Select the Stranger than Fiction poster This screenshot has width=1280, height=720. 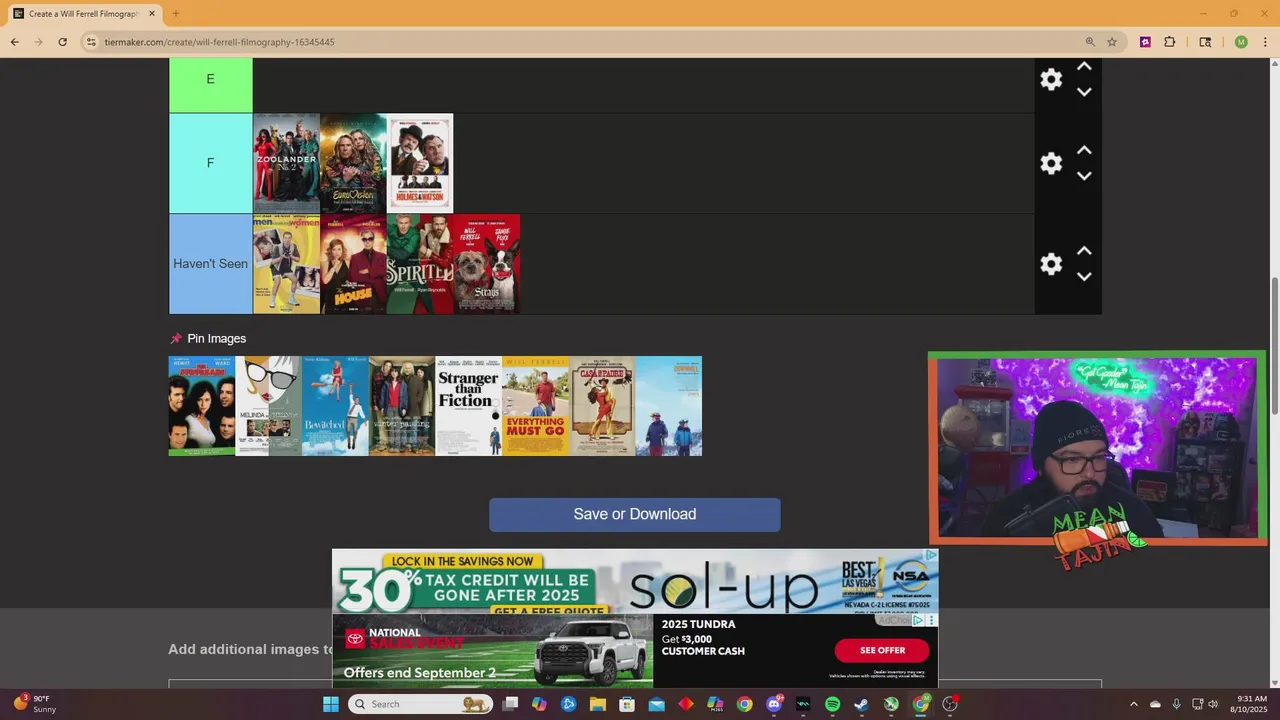pyautogui.click(x=468, y=406)
